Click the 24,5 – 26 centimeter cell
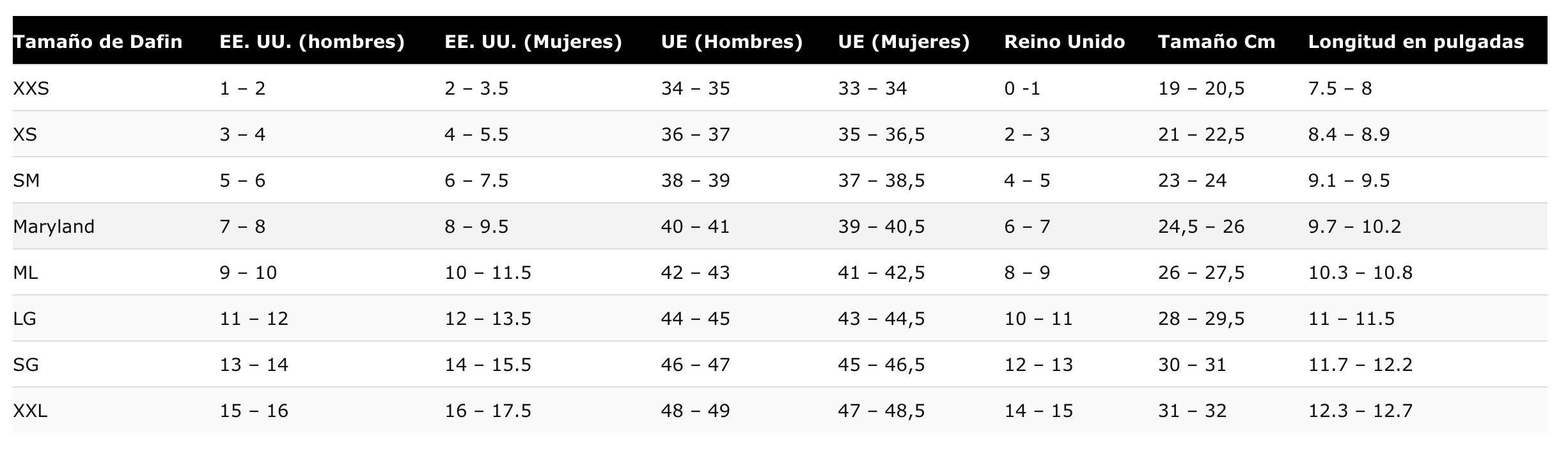The height and width of the screenshot is (449, 1568). [1201, 226]
